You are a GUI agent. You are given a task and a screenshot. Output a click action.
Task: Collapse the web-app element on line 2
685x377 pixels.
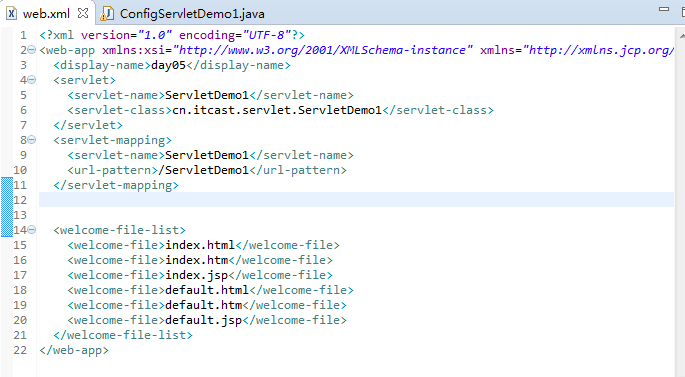point(31,50)
